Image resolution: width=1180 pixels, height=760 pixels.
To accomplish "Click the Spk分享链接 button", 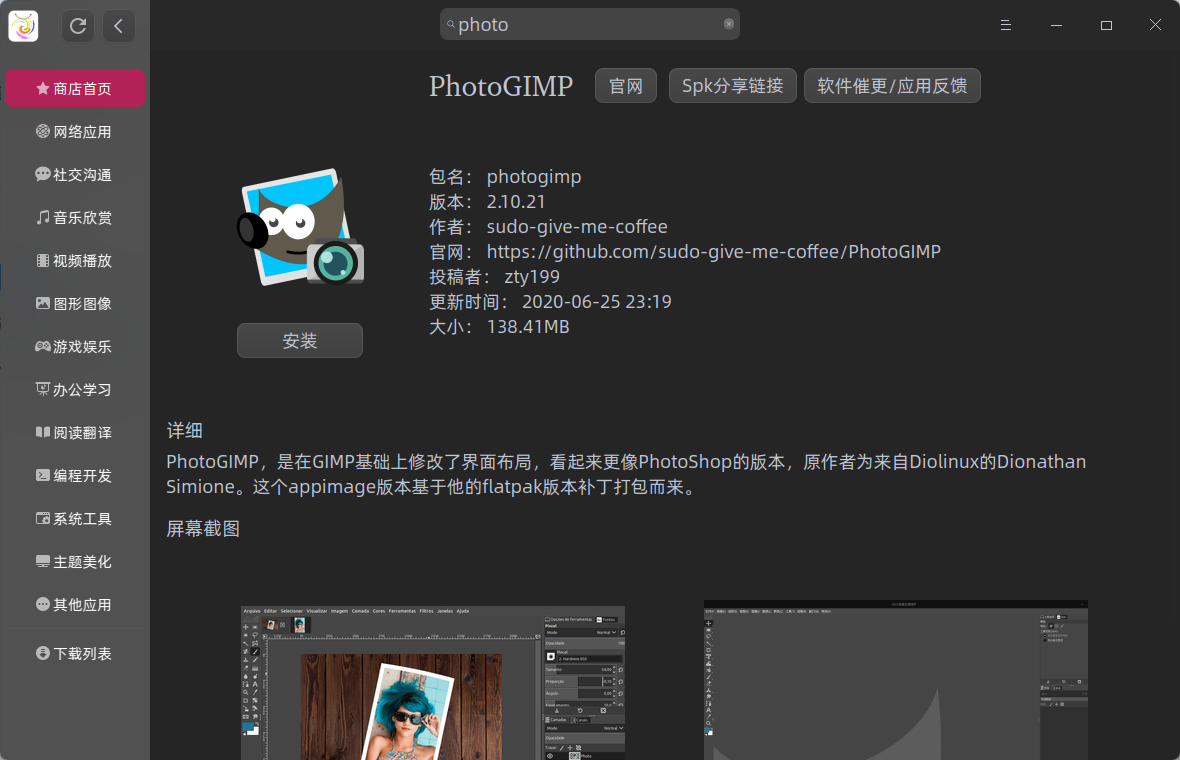I will pos(732,85).
